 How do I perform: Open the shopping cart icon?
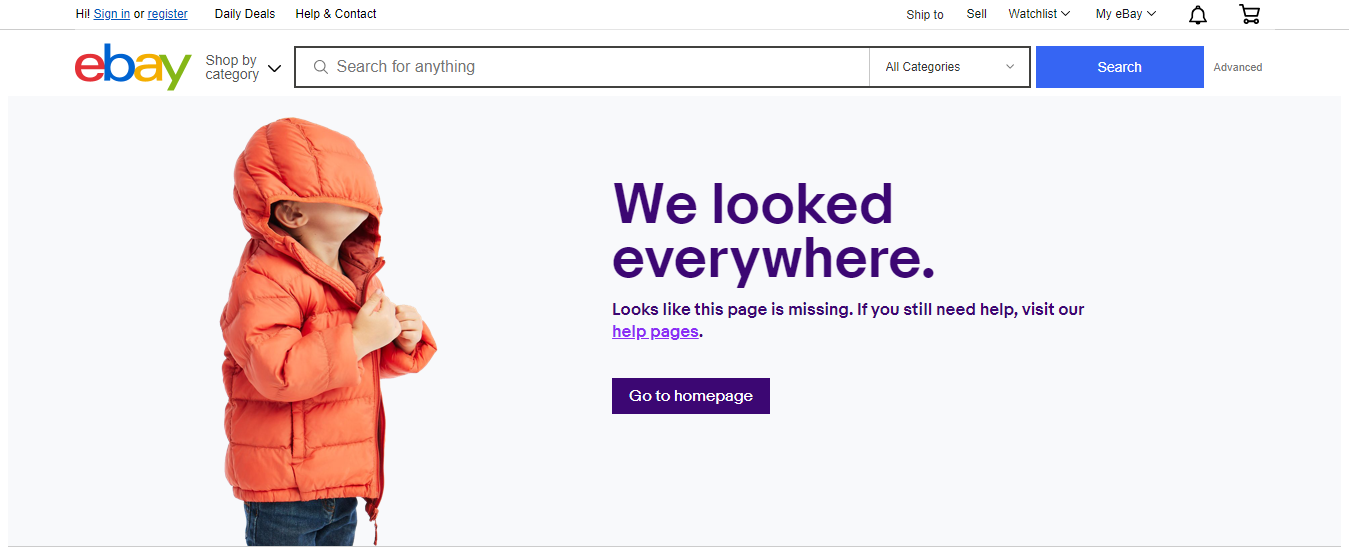tap(1249, 14)
